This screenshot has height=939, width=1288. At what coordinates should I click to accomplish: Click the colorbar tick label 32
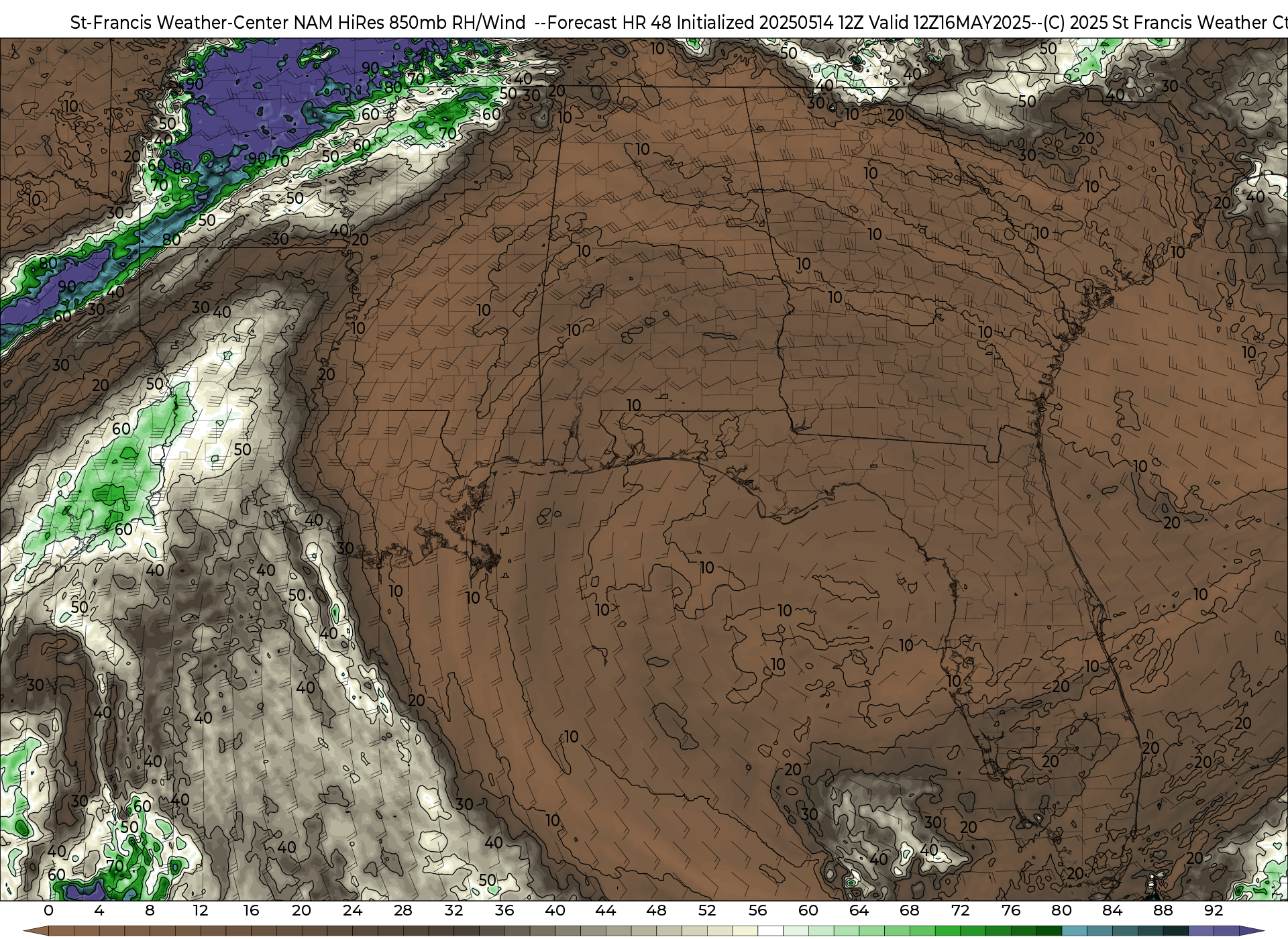pyautogui.click(x=453, y=910)
